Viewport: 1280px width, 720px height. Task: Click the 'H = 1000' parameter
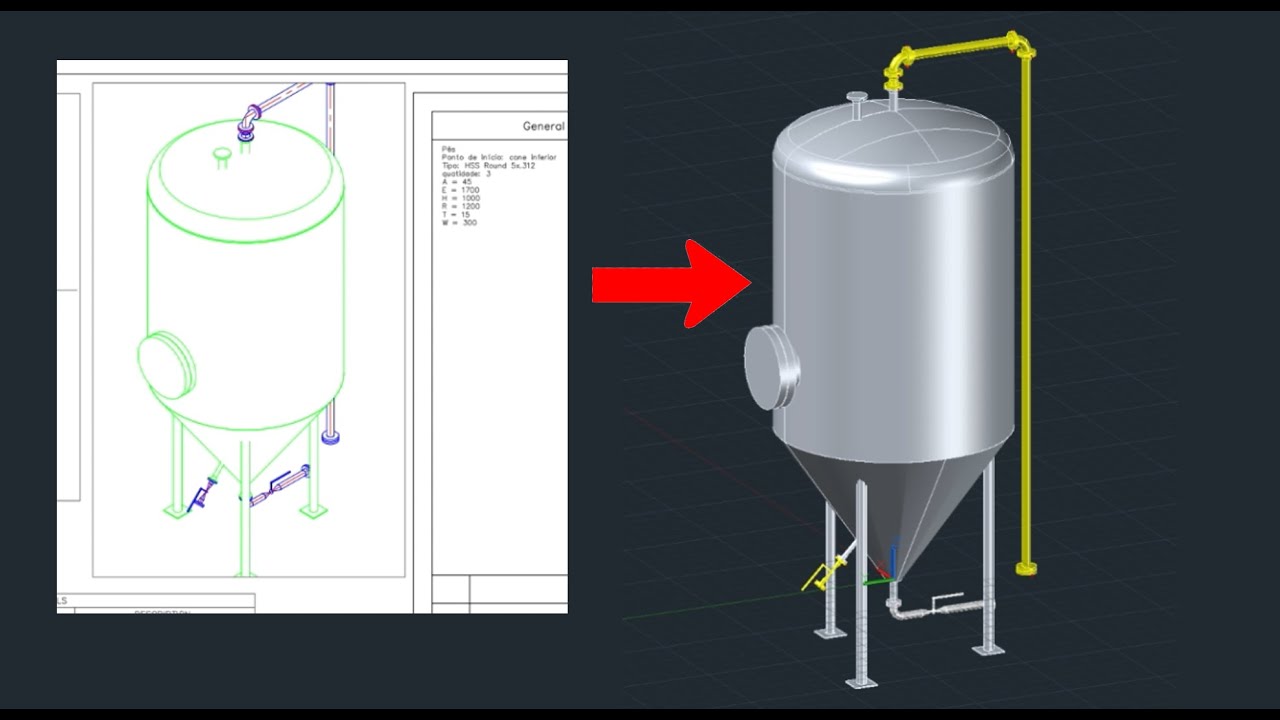460,198
